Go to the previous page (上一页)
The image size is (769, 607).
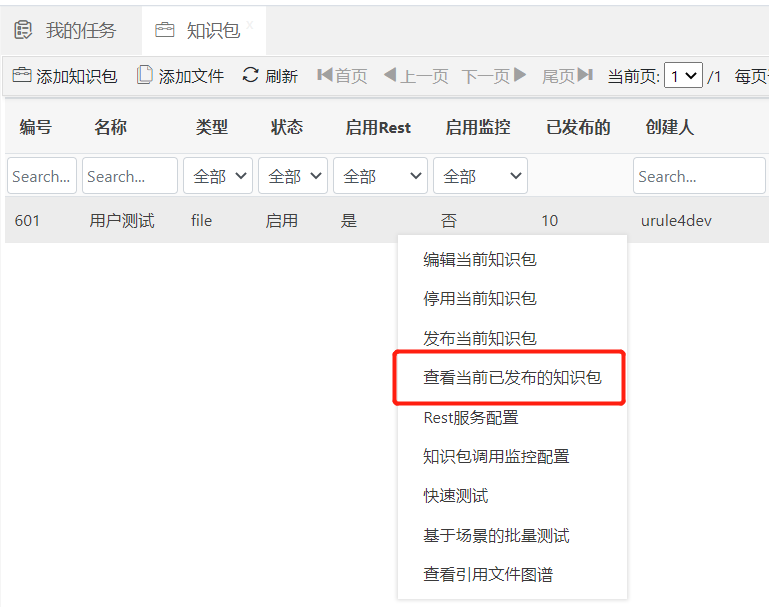[x=416, y=76]
